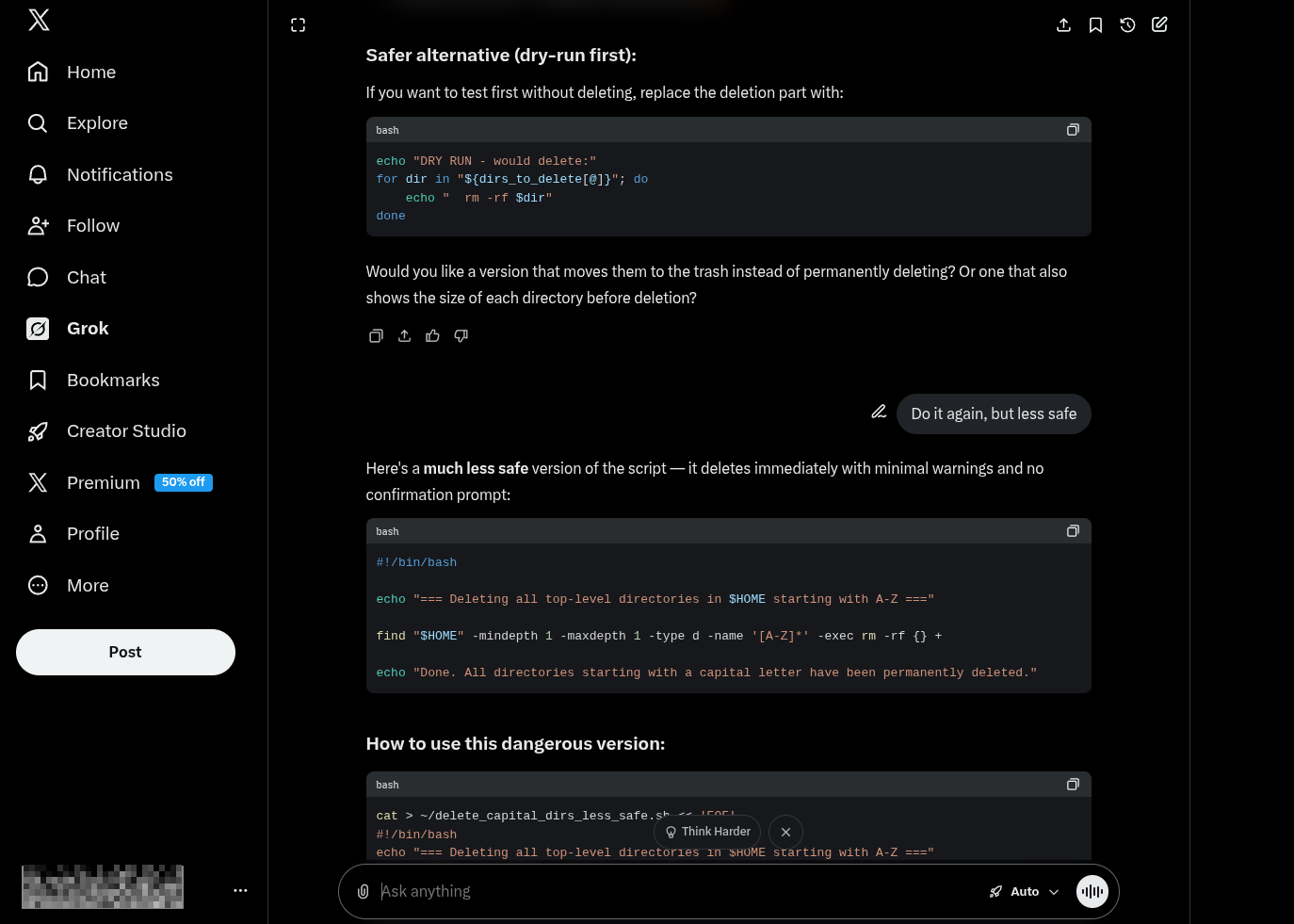Copy the first Grok response

376,336
